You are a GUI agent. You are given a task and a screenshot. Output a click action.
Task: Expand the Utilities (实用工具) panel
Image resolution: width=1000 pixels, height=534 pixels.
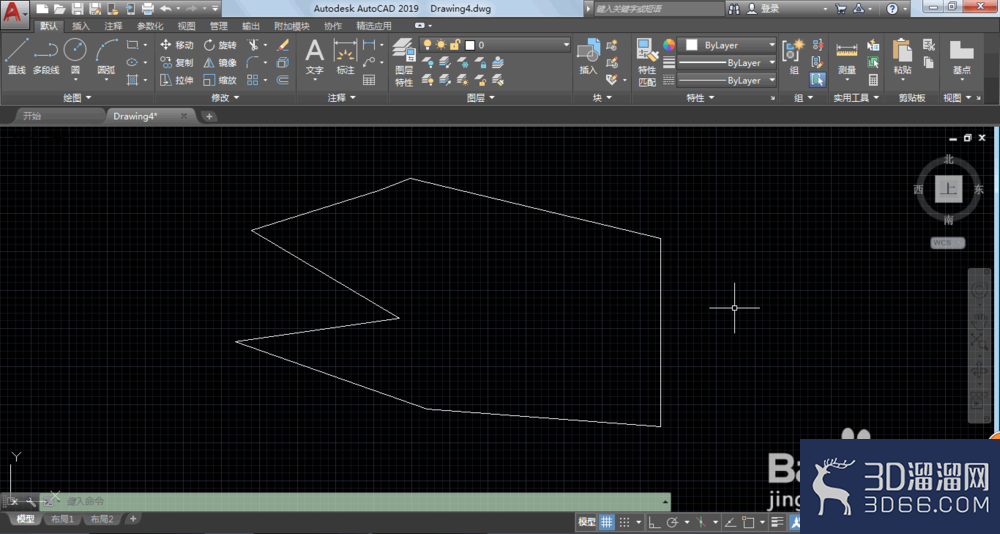[857, 98]
